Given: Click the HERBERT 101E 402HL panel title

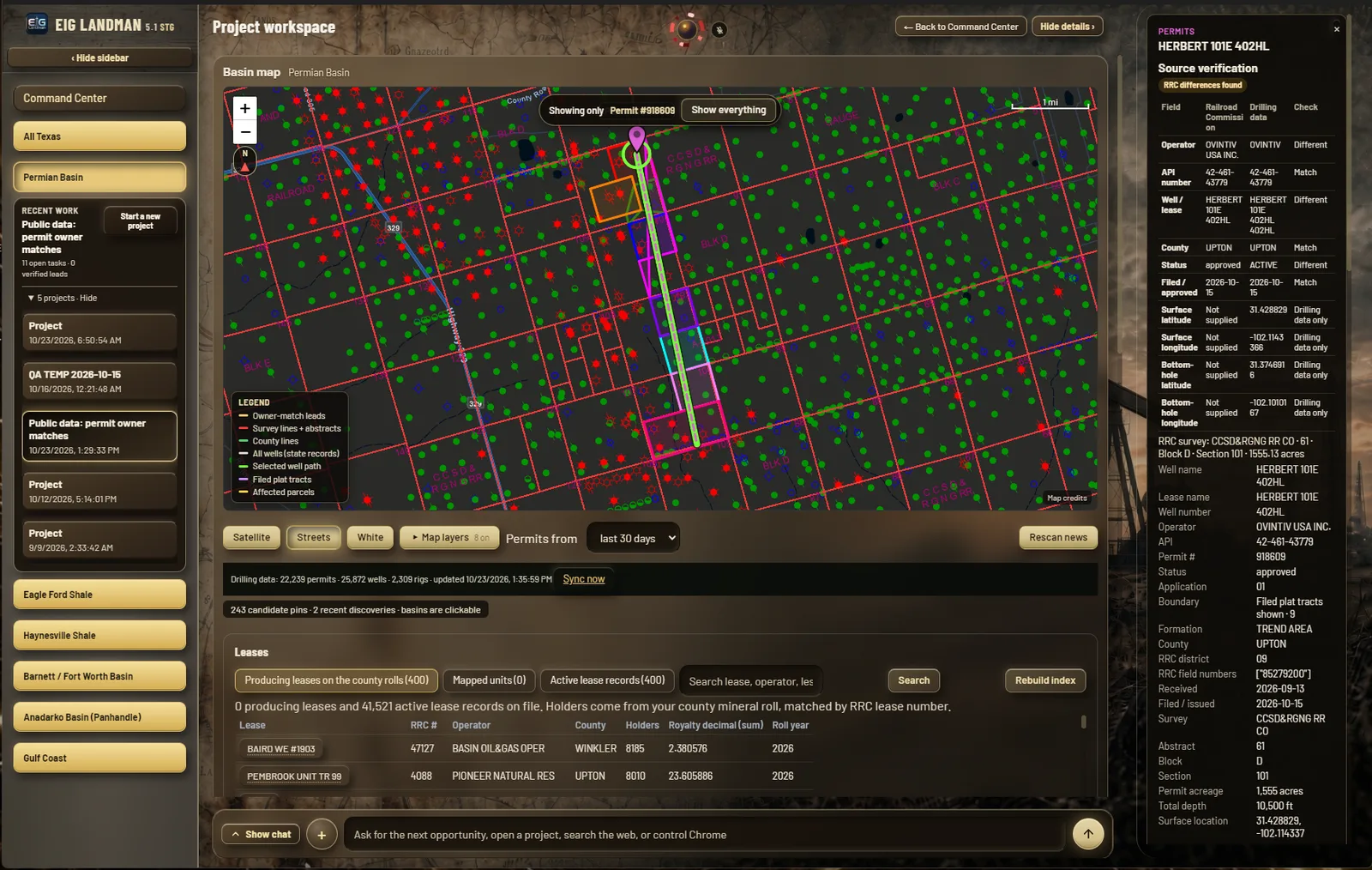Looking at the screenshot, I should (1213, 46).
